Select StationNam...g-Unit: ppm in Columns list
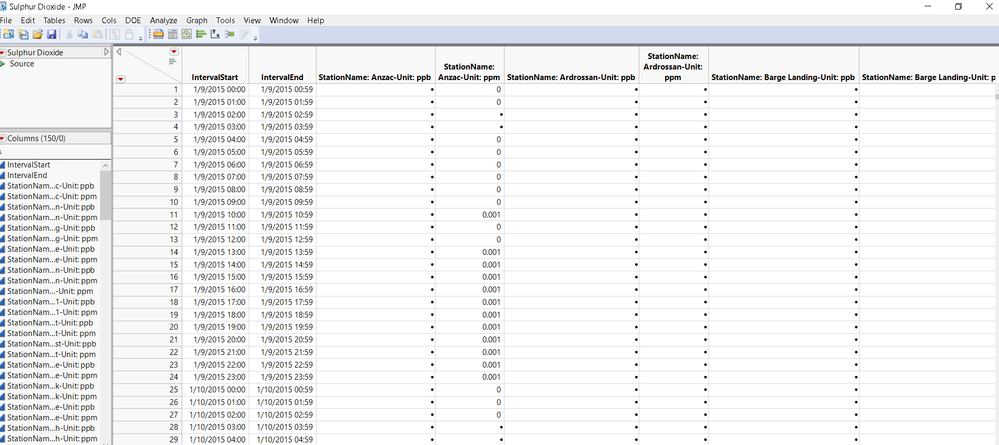The height and width of the screenshot is (445, 999). point(52,238)
